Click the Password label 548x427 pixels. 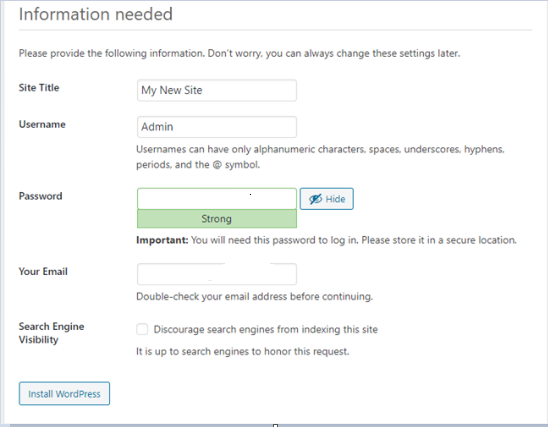40,196
